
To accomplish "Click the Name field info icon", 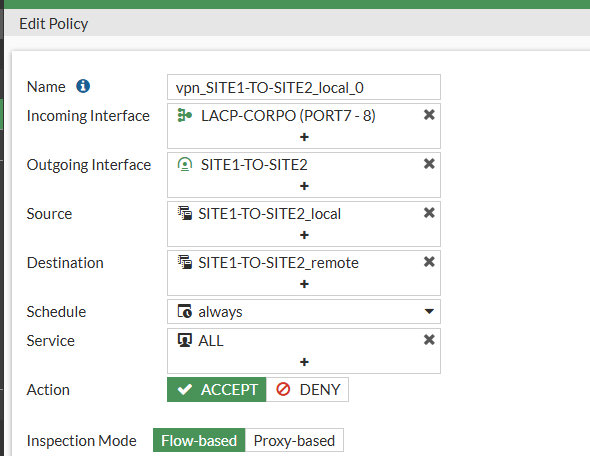I will click(x=83, y=86).
